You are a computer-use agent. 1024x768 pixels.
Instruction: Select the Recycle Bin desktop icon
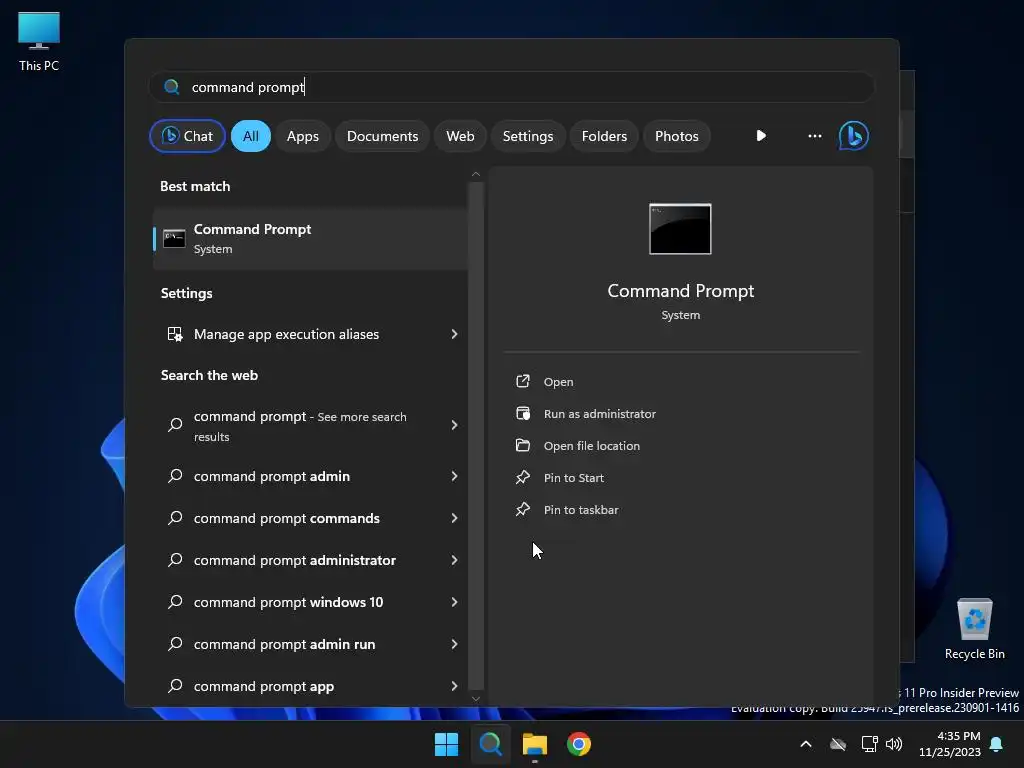[974, 629]
